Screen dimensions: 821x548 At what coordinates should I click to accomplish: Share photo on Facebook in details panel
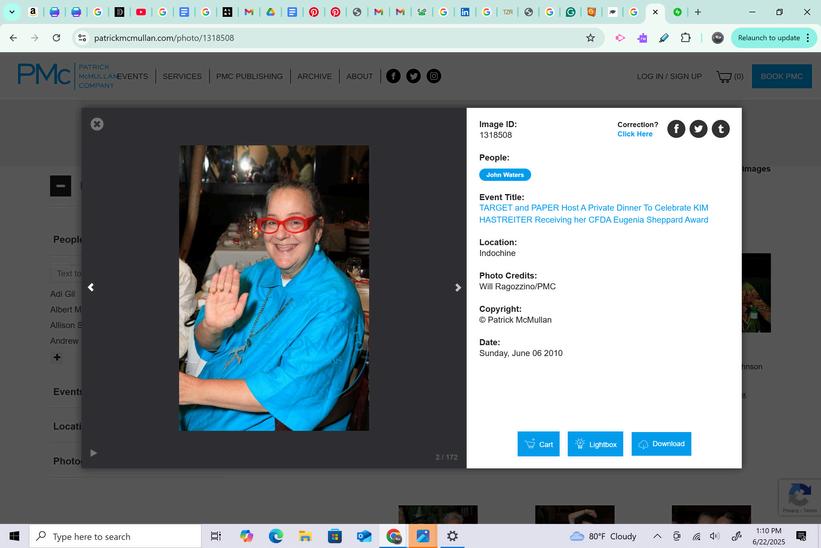click(x=676, y=129)
